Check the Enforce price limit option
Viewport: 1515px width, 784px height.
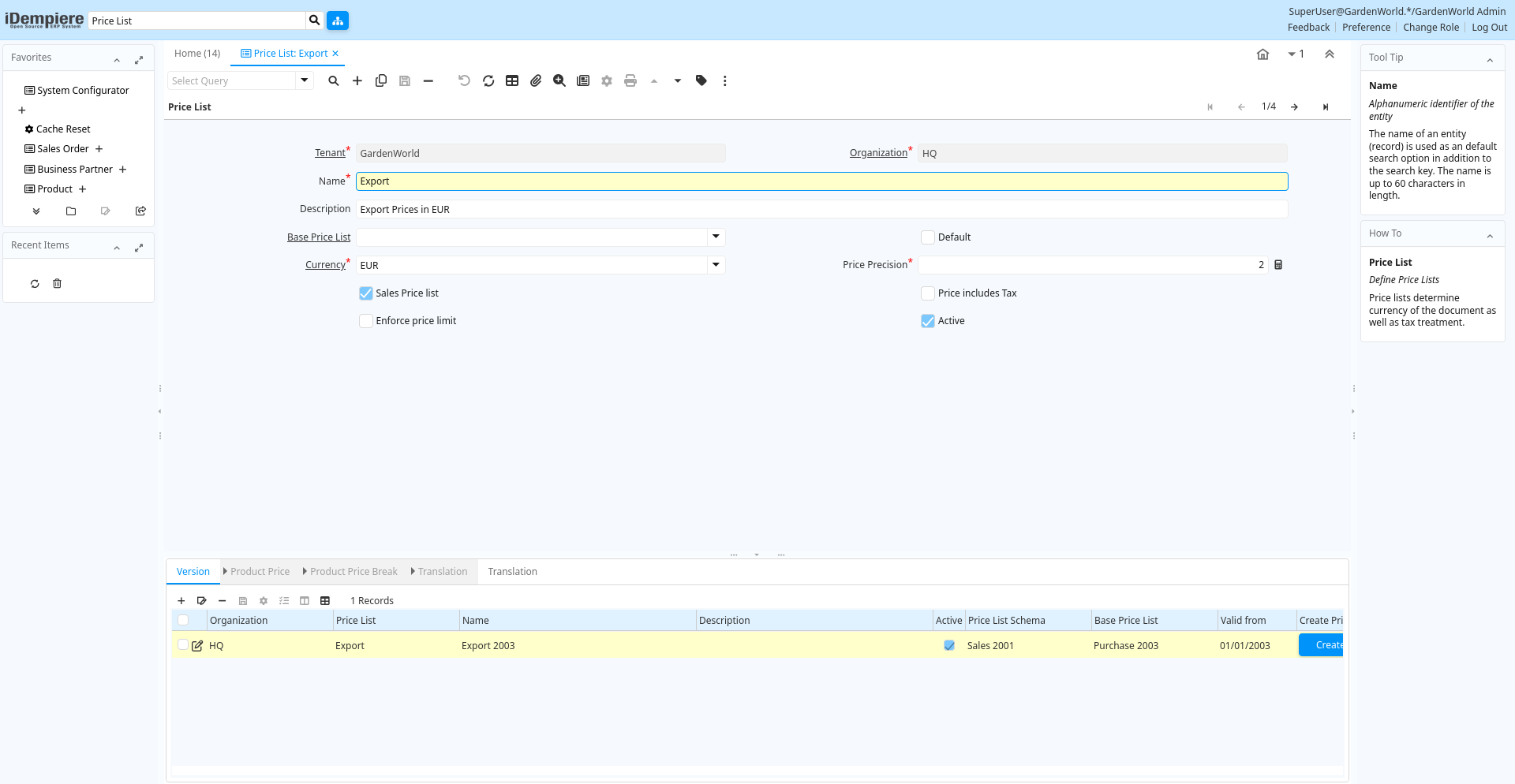[366, 321]
